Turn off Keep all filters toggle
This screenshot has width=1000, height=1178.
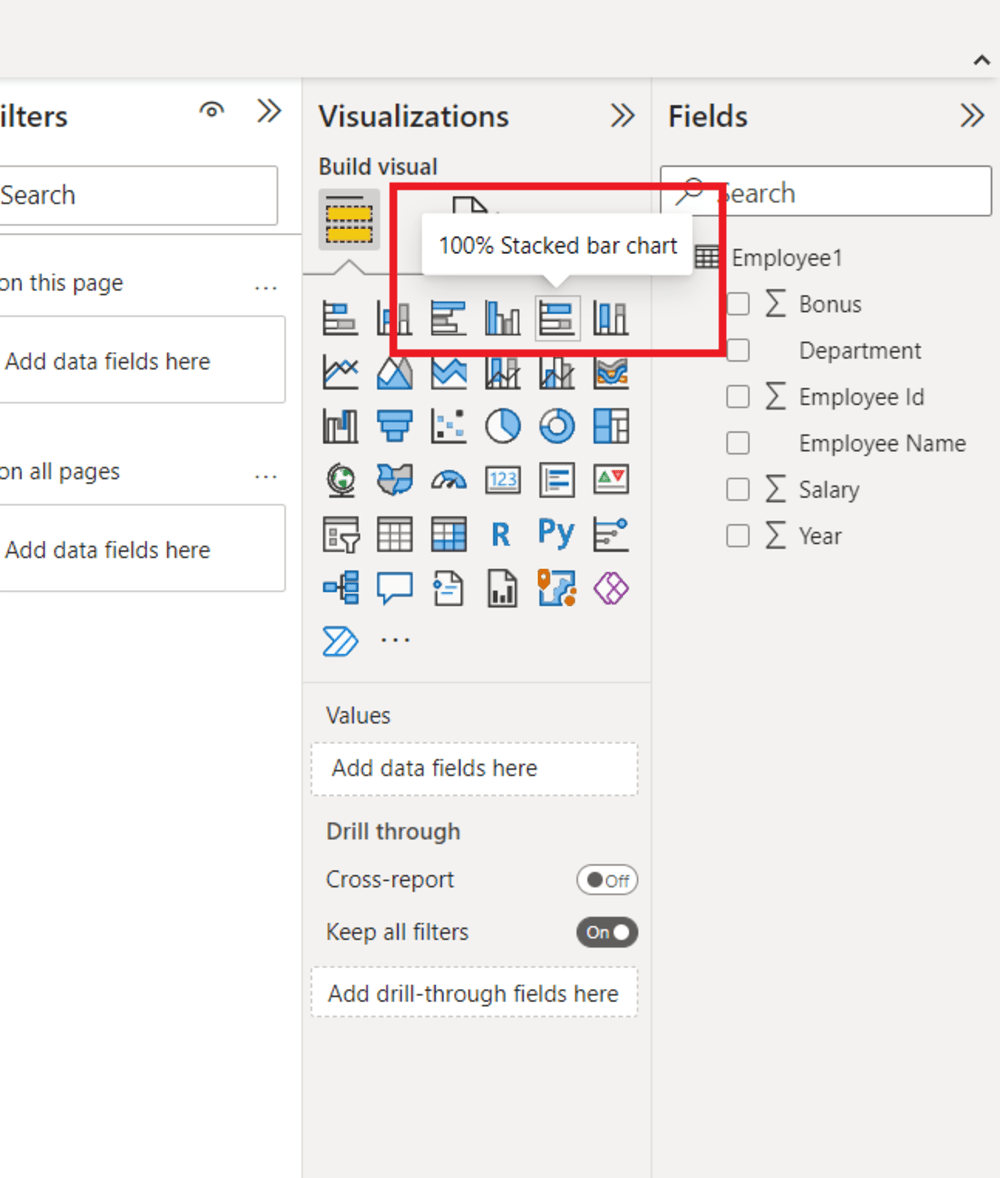point(607,932)
